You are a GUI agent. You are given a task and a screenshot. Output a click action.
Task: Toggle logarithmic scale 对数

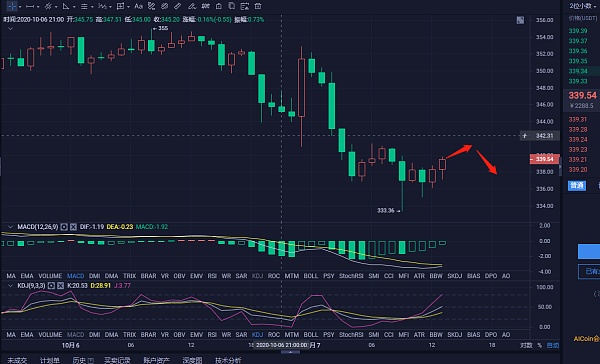pyautogui.click(x=526, y=345)
